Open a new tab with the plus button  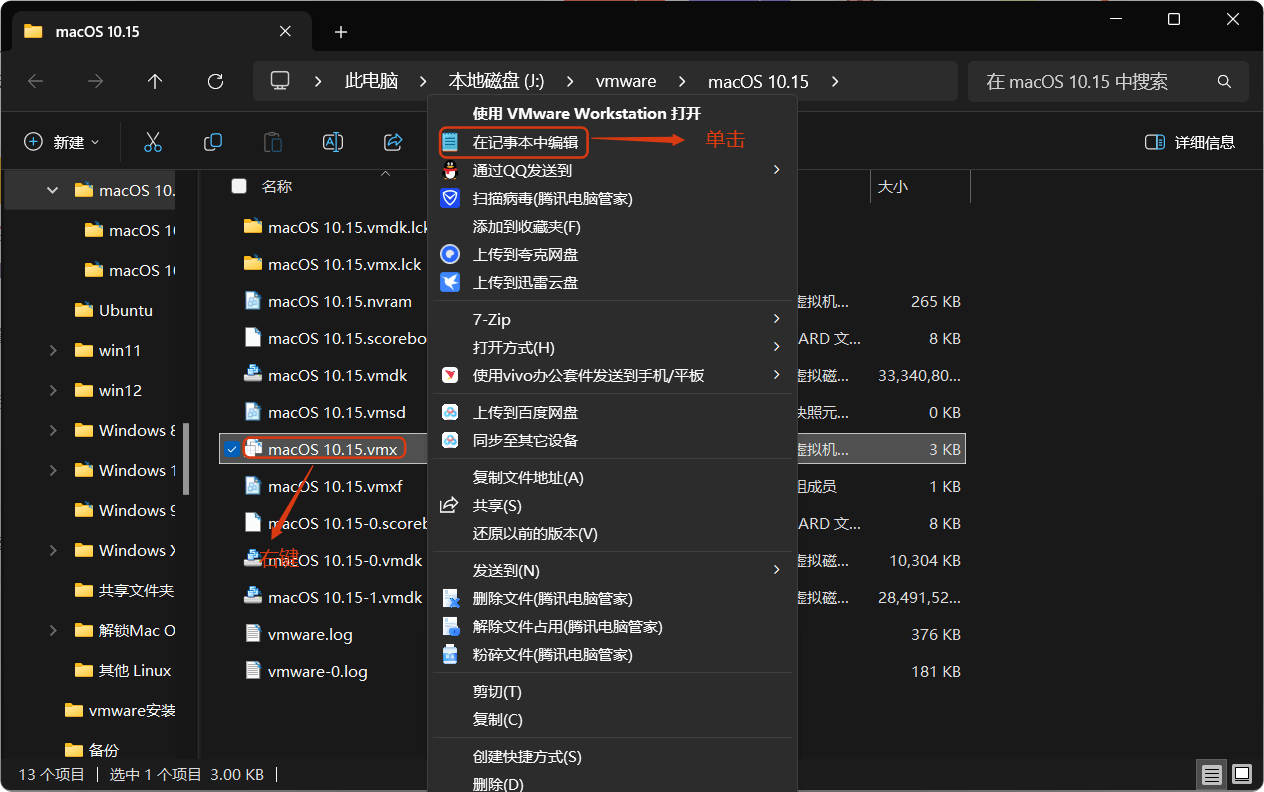[340, 32]
